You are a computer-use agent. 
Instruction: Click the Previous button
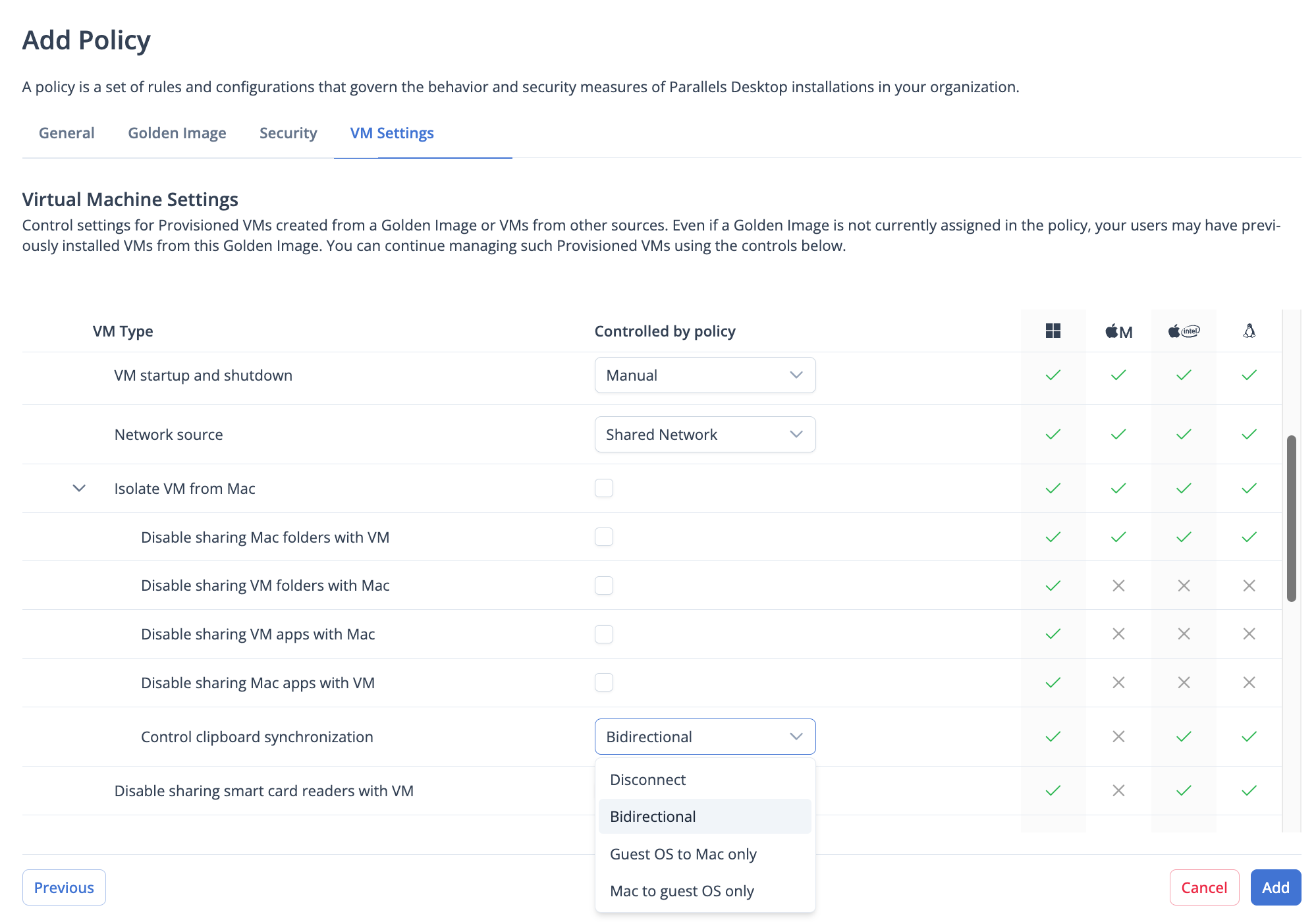point(64,887)
